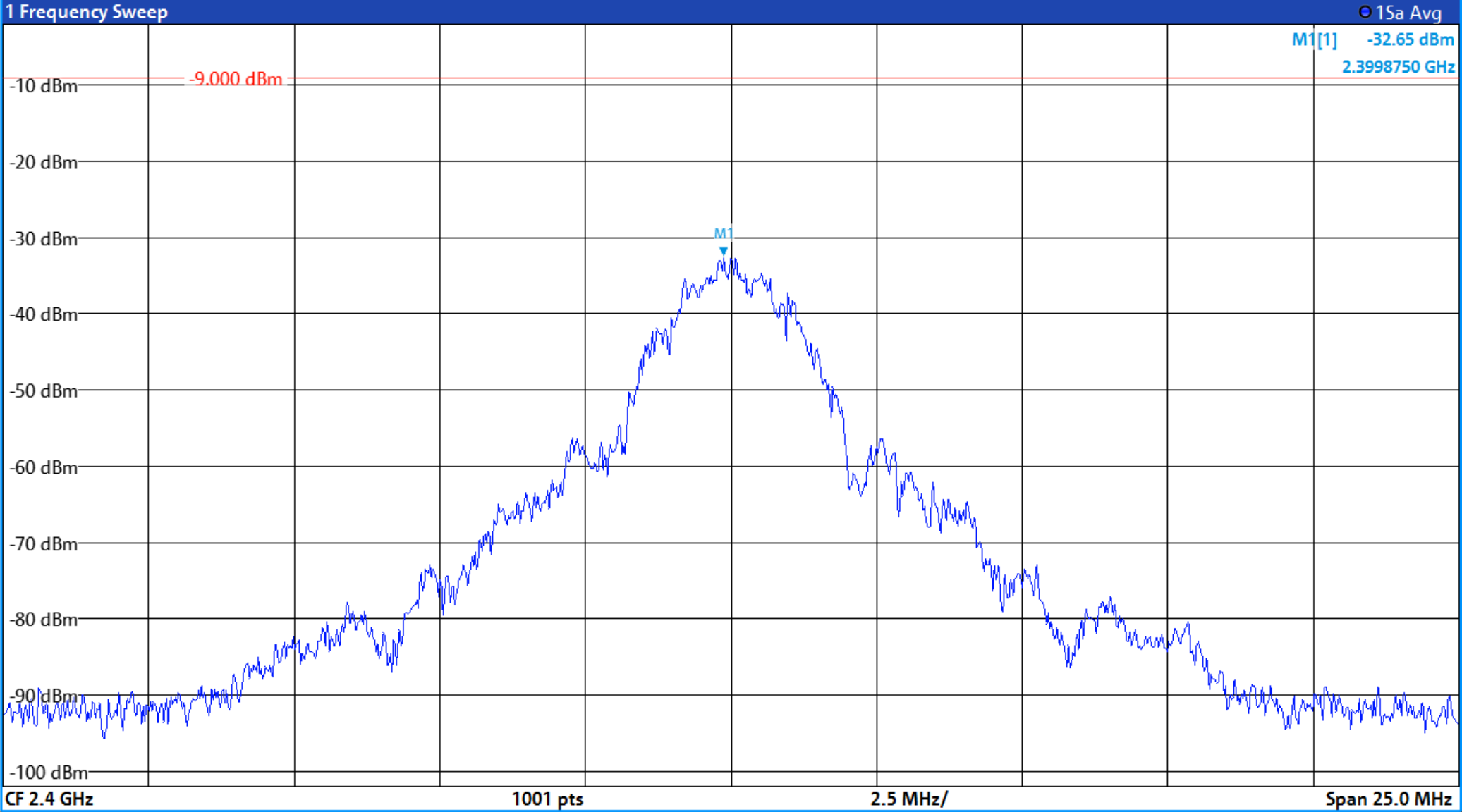Click the -60 dBm axis label
Image resolution: width=1462 pixels, height=812 pixels.
tap(43, 467)
